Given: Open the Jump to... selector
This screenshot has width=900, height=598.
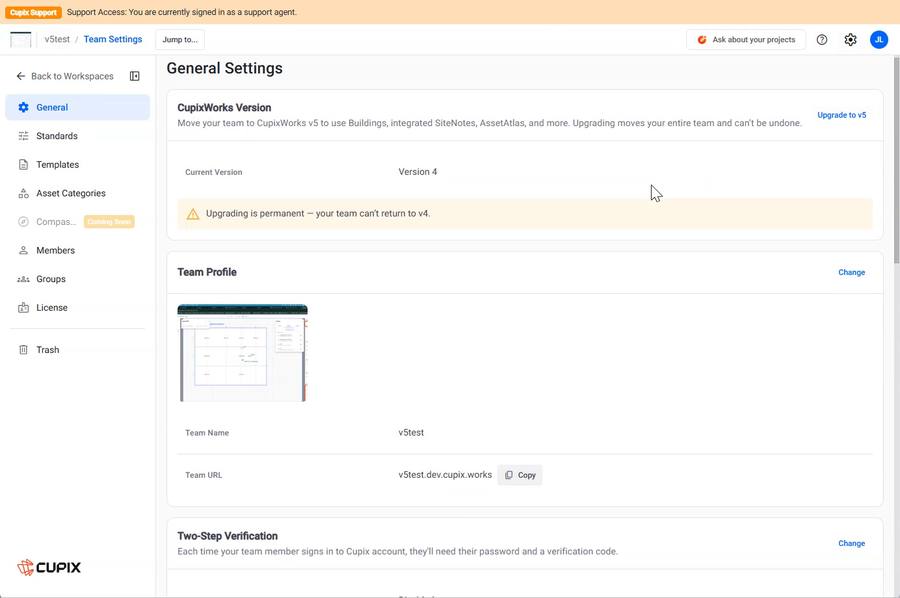Looking at the screenshot, I should [x=180, y=40].
